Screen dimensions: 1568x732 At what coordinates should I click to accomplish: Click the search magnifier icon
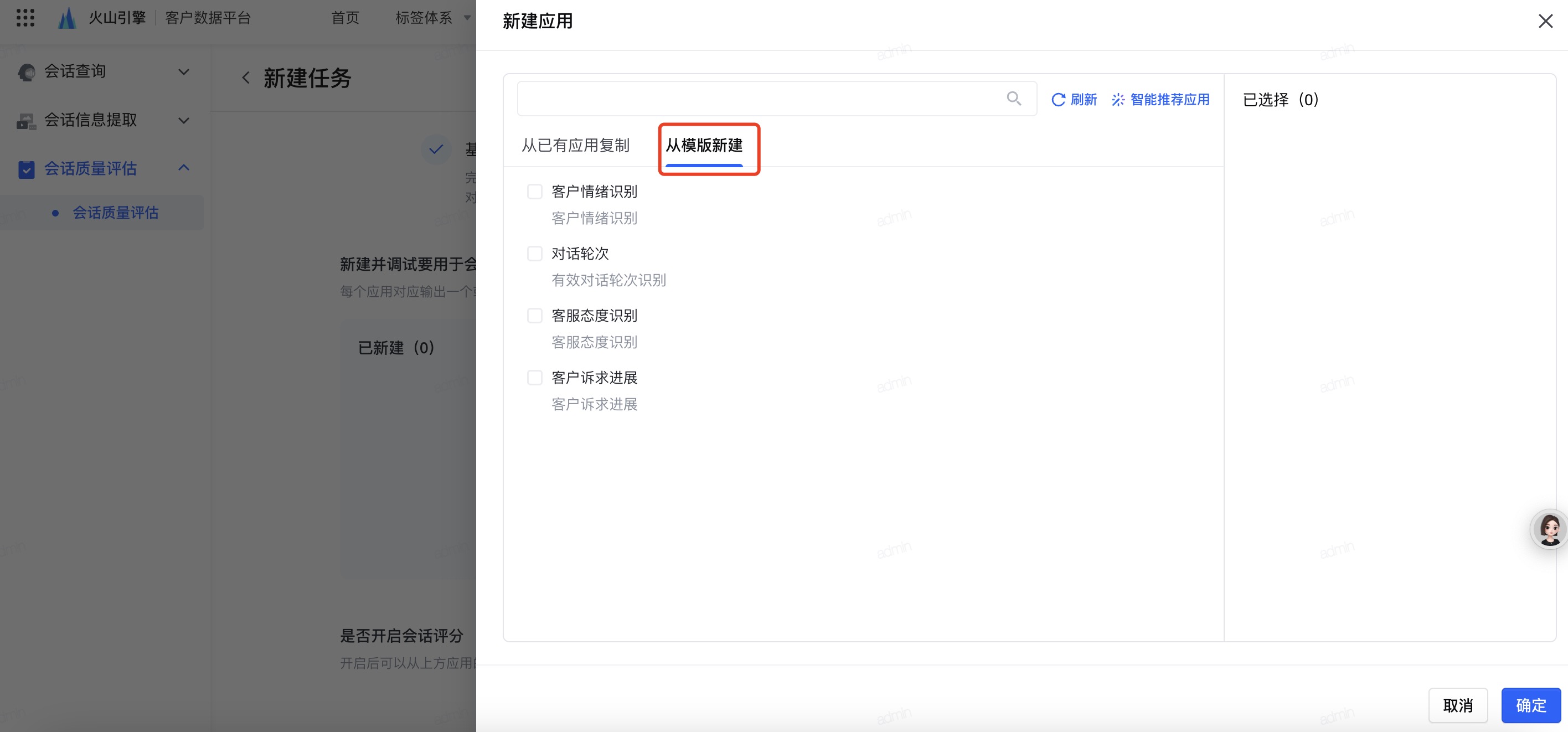click(x=1013, y=99)
